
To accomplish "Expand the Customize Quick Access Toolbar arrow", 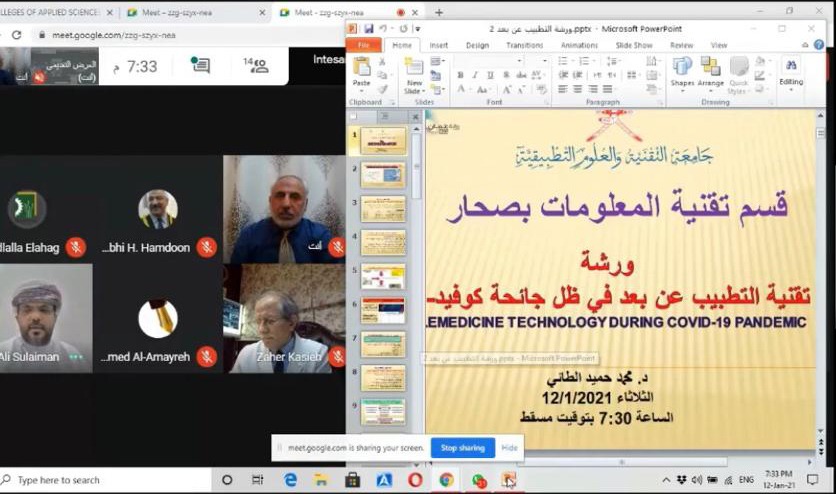I will (417, 28).
